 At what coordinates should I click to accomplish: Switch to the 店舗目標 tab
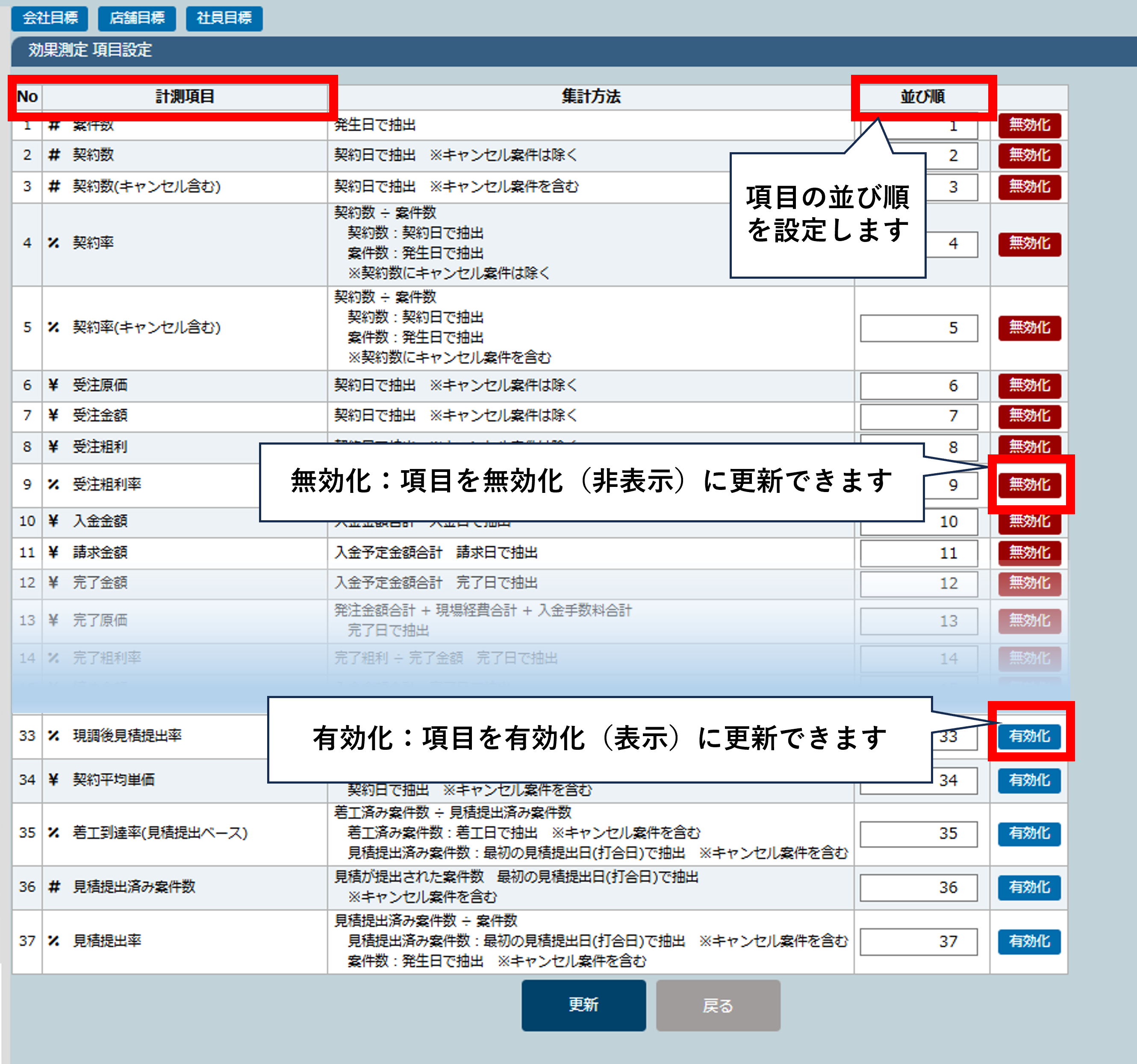(137, 18)
